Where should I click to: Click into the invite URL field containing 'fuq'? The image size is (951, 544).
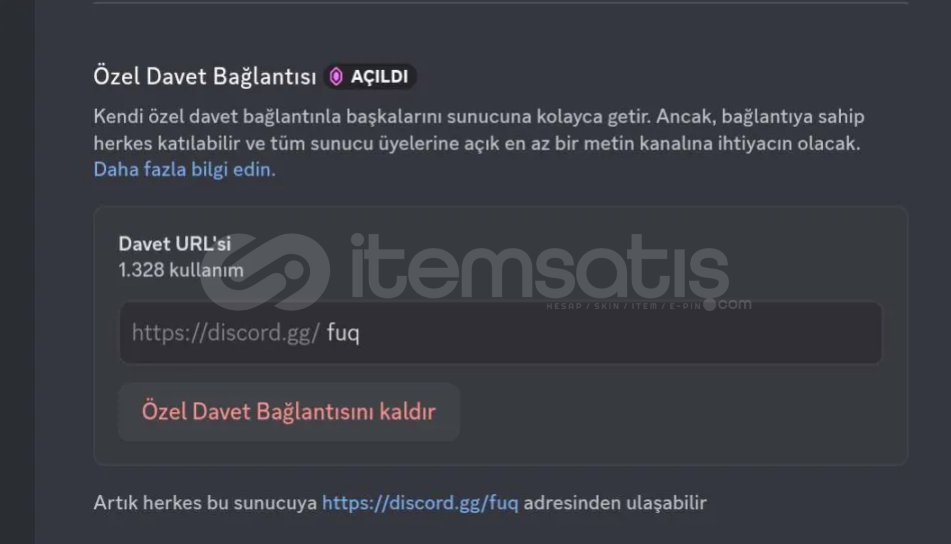pos(500,333)
